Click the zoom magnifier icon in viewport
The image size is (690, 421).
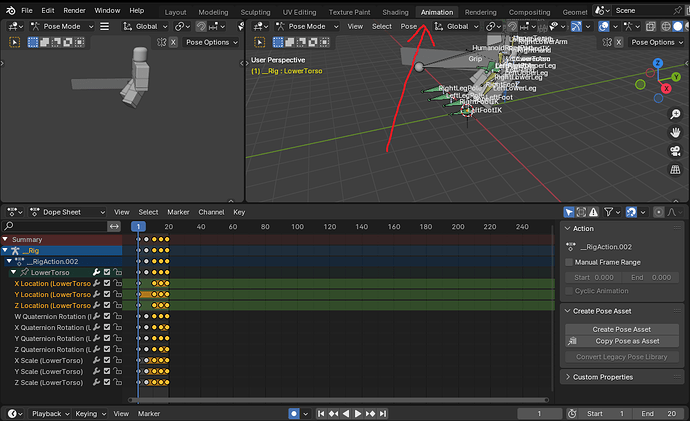pos(675,114)
